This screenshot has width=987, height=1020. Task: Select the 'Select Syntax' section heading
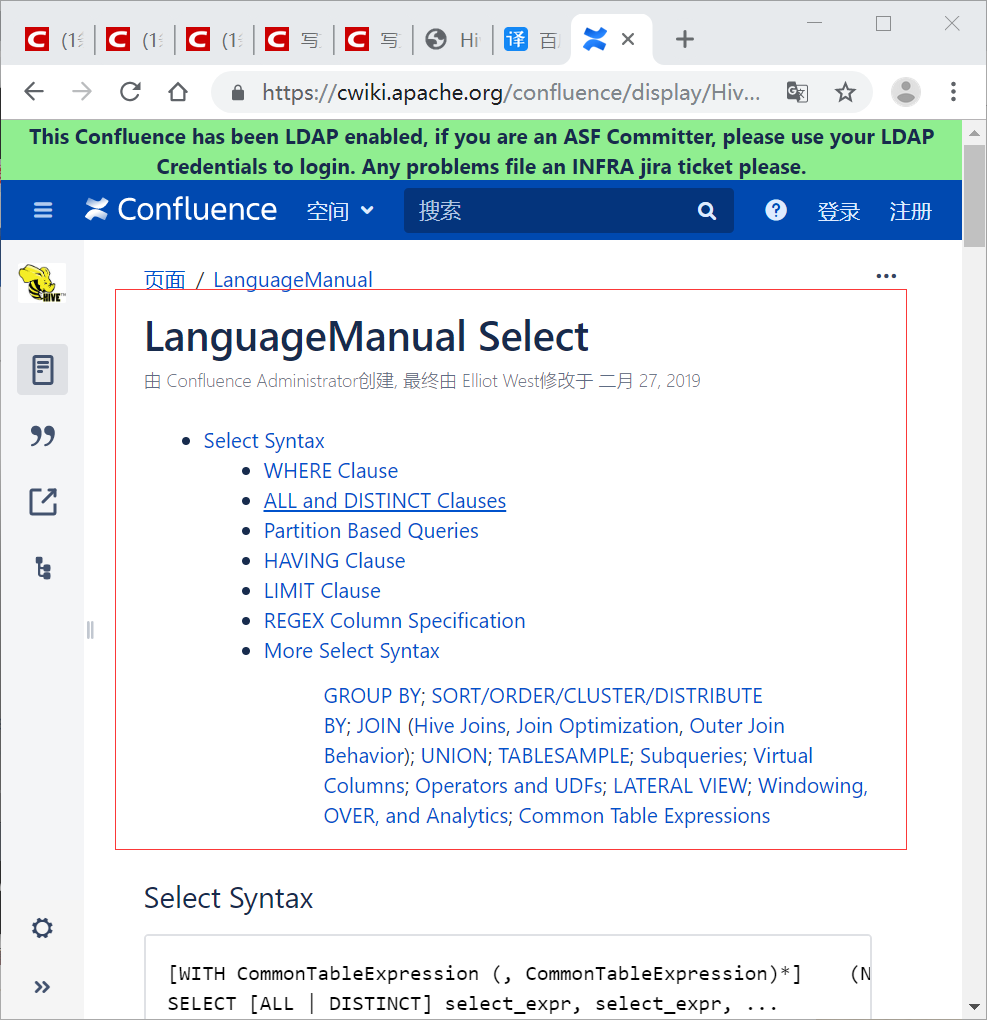tap(228, 898)
